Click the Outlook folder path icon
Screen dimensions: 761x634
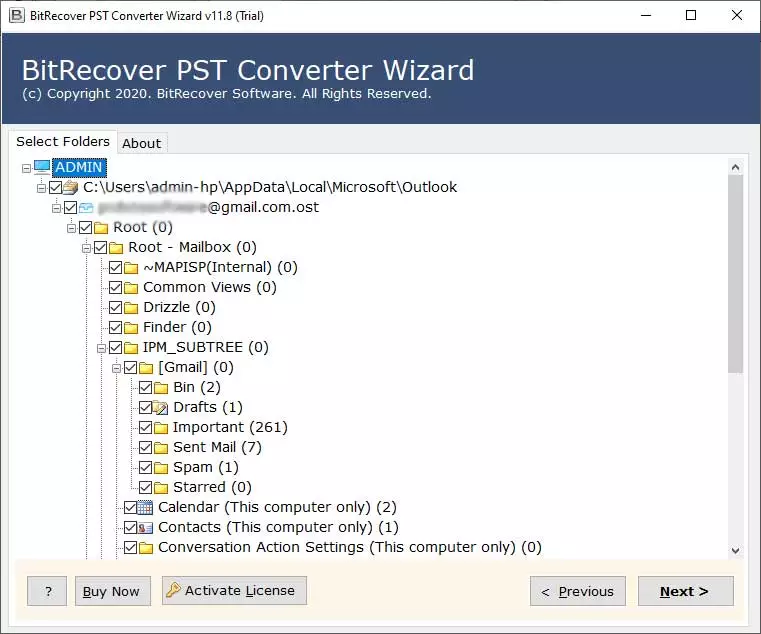tap(71, 187)
